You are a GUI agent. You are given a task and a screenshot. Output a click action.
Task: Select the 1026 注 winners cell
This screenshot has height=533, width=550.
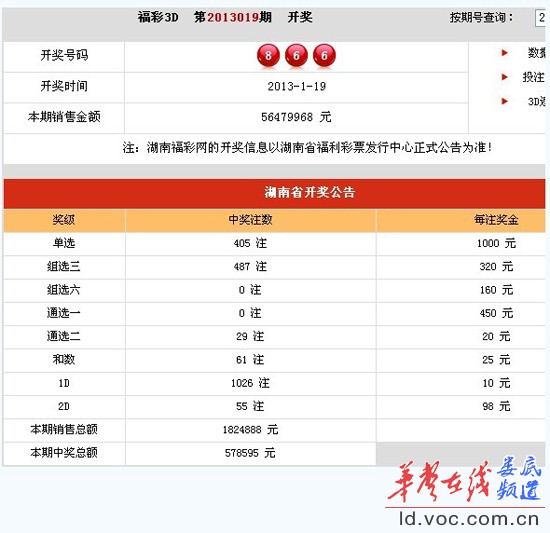coord(250,383)
